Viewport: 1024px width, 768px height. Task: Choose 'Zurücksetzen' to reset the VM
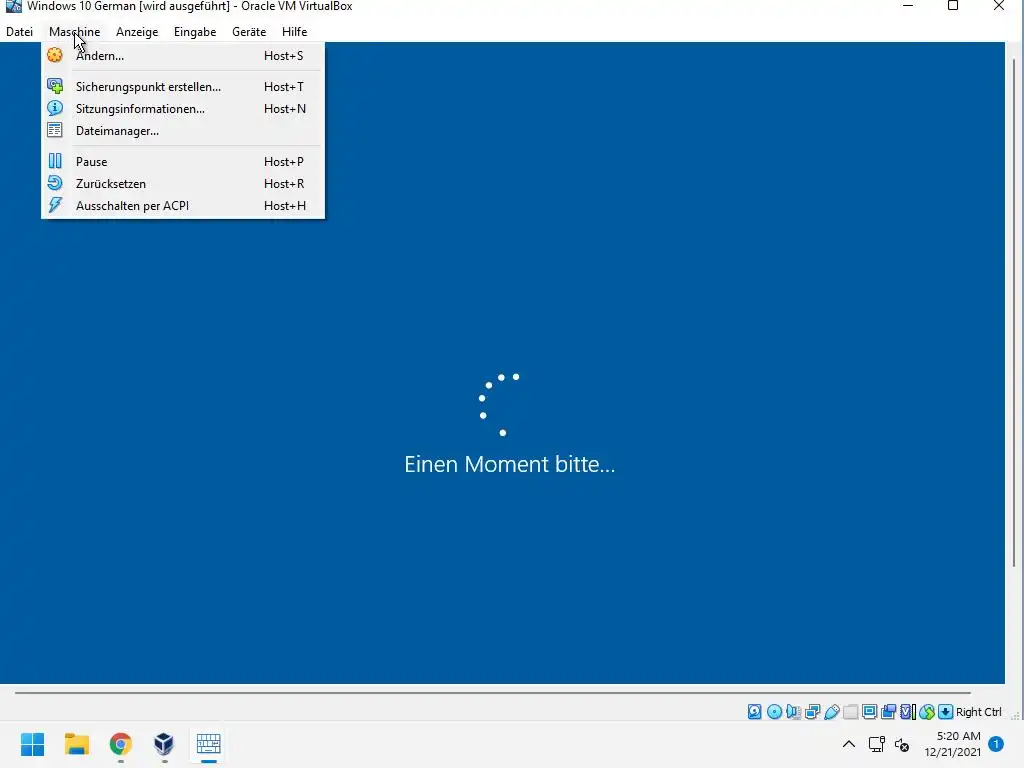(x=183, y=184)
